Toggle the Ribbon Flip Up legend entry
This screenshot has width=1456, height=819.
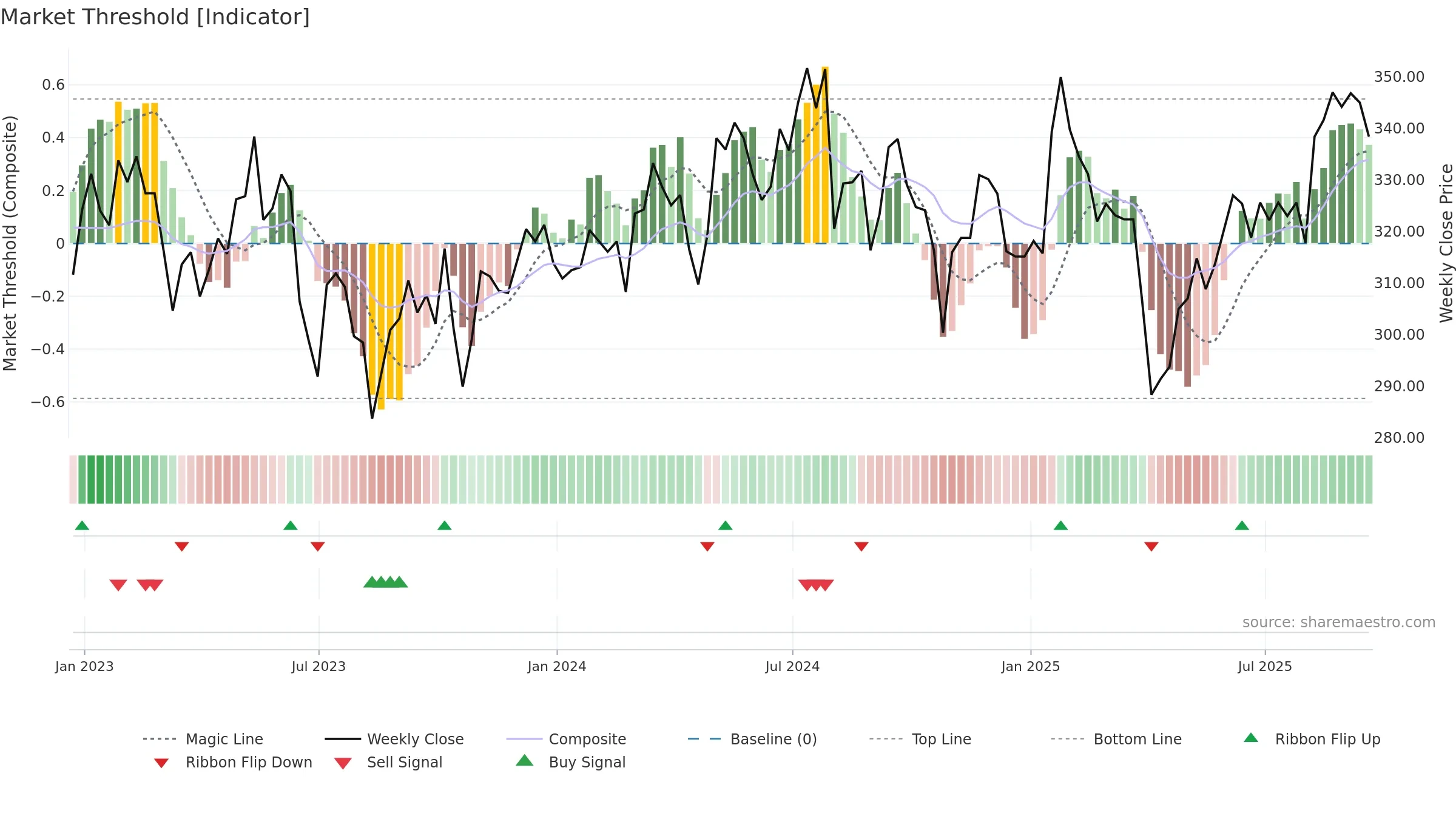[1312, 739]
